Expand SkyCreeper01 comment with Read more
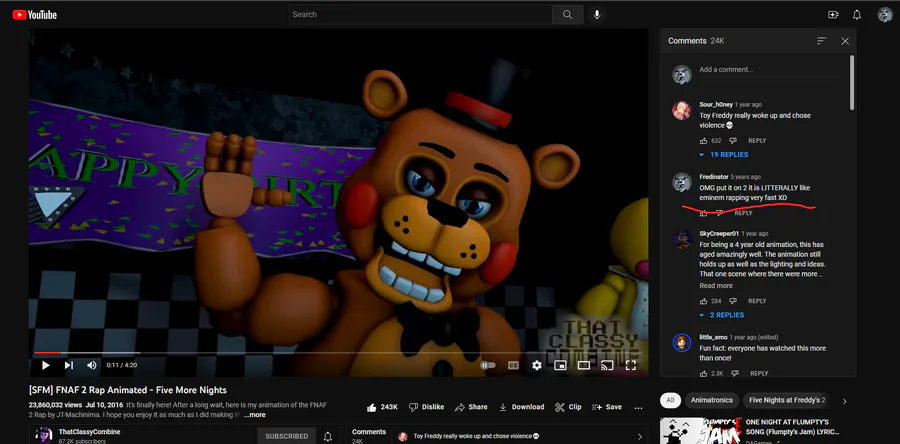Viewport: 900px width, 444px height. [716, 286]
